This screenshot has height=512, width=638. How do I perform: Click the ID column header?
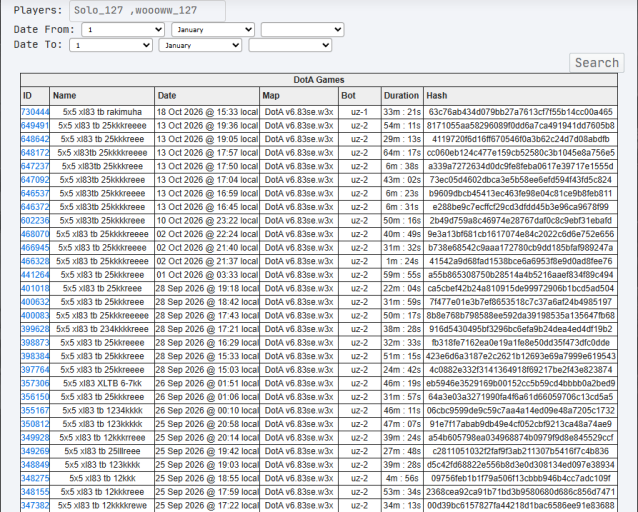point(35,96)
